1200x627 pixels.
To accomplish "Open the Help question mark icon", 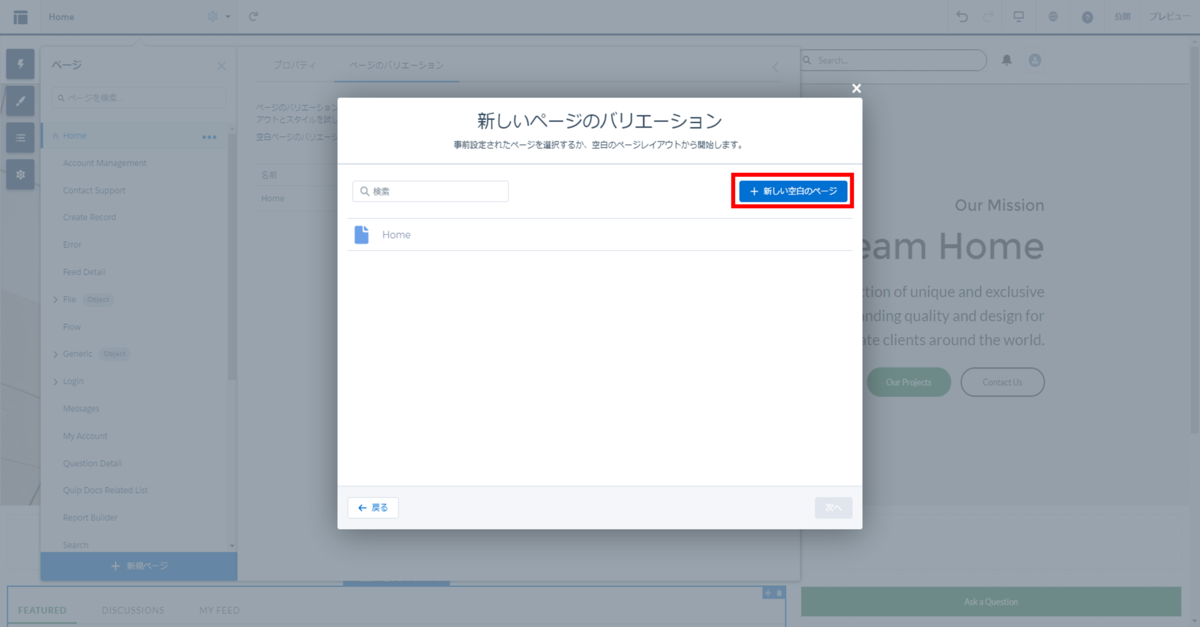I will click(x=1087, y=17).
